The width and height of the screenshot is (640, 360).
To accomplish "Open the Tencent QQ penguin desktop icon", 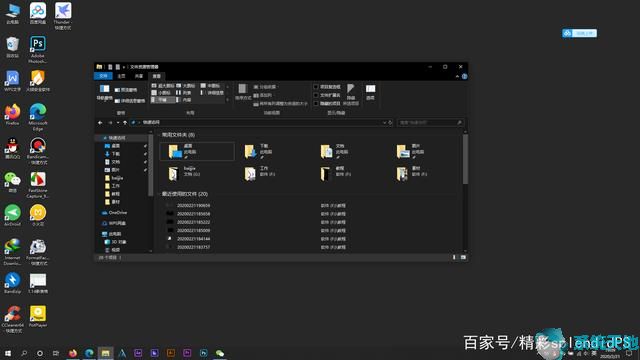I will click(x=12, y=149).
